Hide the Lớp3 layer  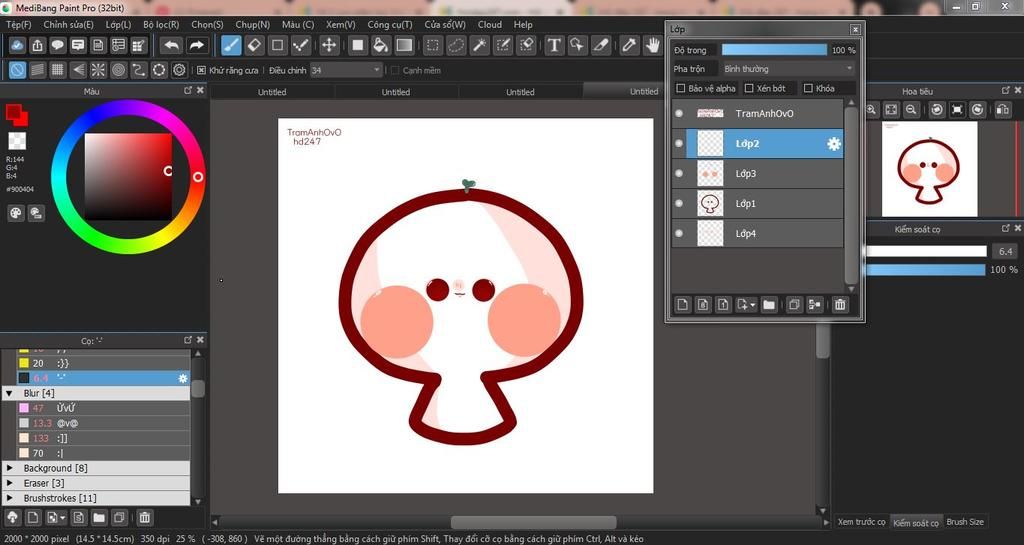pyautogui.click(x=679, y=174)
